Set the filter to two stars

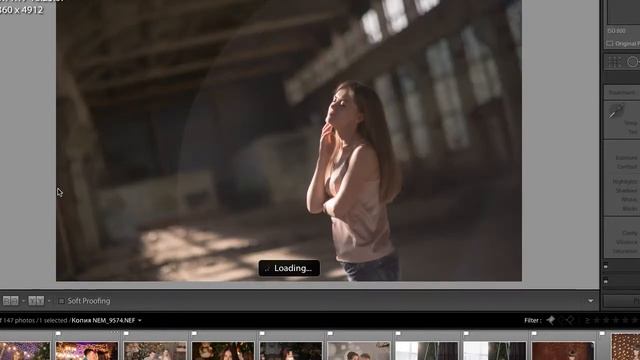(606, 320)
